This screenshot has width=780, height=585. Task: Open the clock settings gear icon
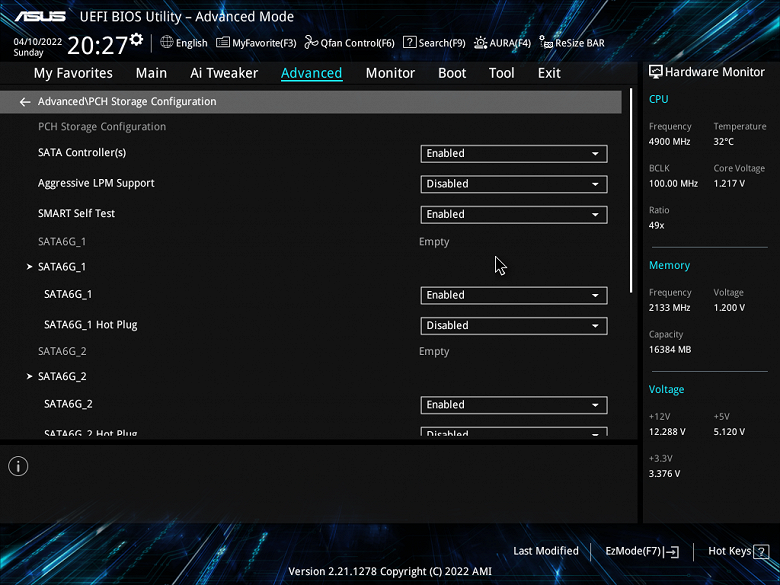coord(136,39)
